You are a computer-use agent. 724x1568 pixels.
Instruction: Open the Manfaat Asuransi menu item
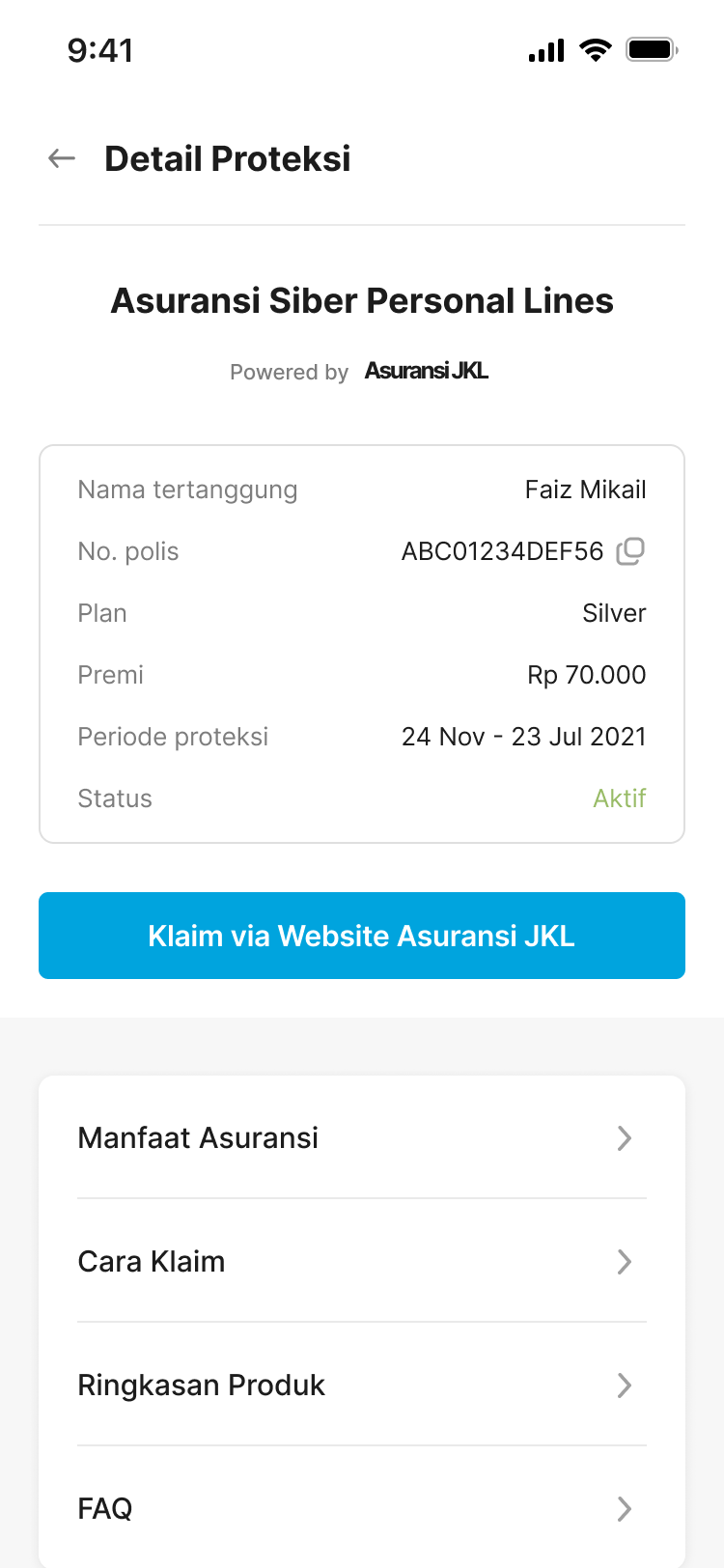point(199,1138)
